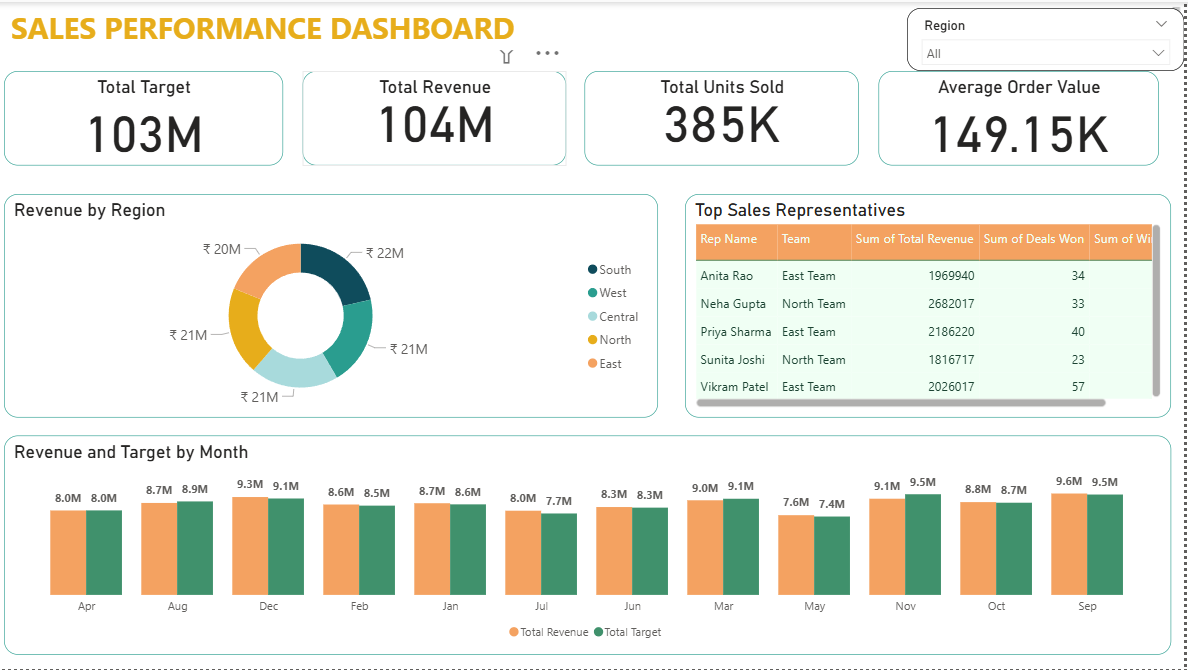Open the More options ellipsis menu
The image size is (1188, 670).
[x=547, y=54]
